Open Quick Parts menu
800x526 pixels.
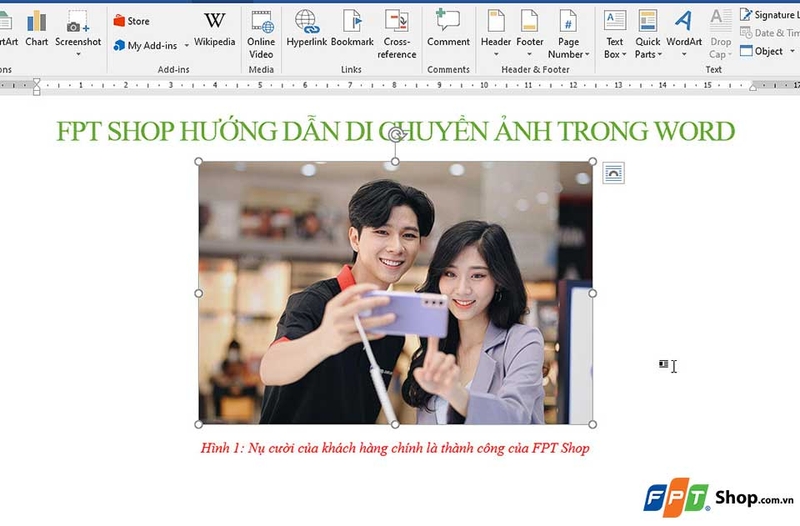tap(647, 35)
